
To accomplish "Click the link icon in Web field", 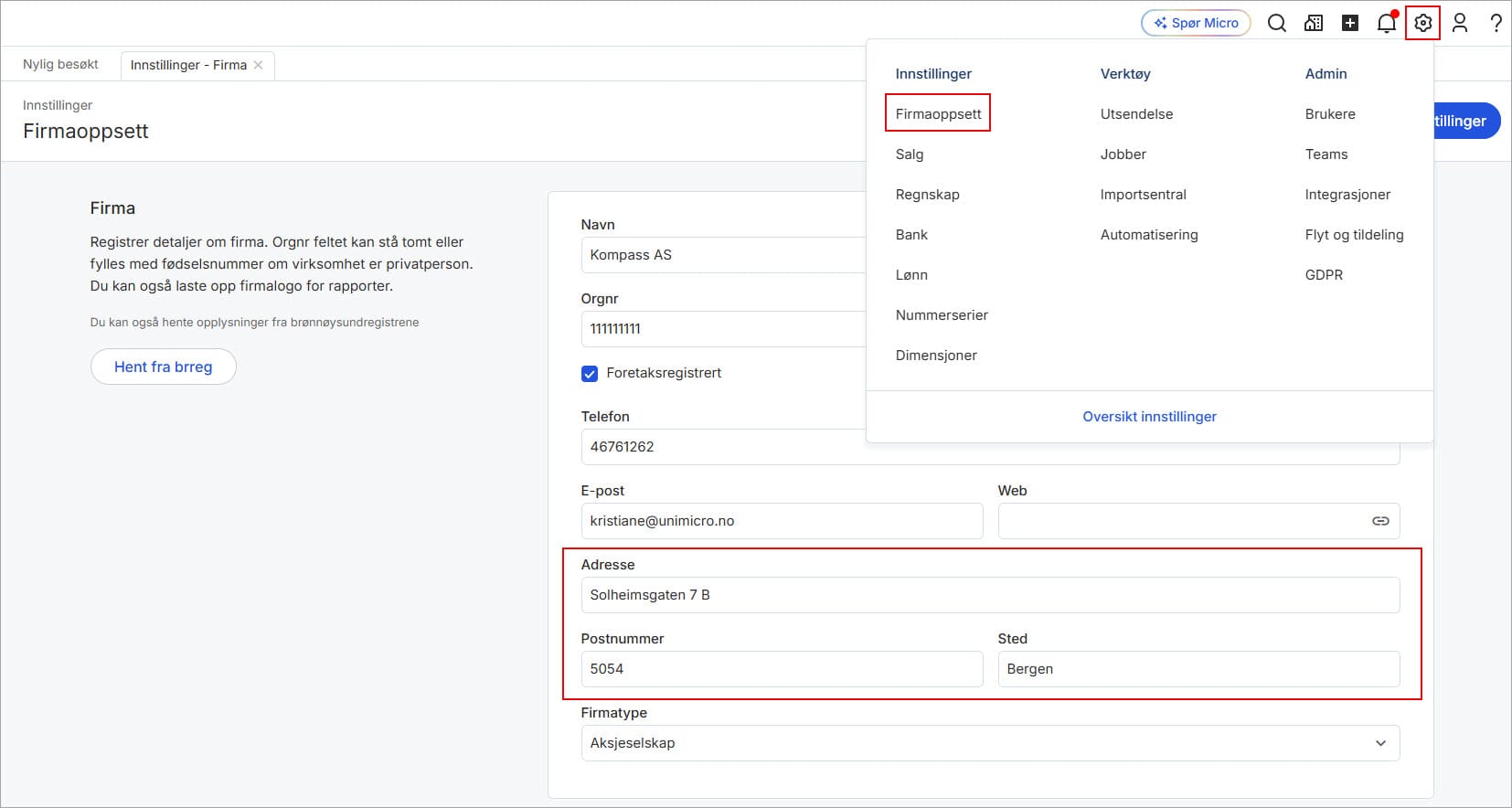I will click(x=1380, y=521).
